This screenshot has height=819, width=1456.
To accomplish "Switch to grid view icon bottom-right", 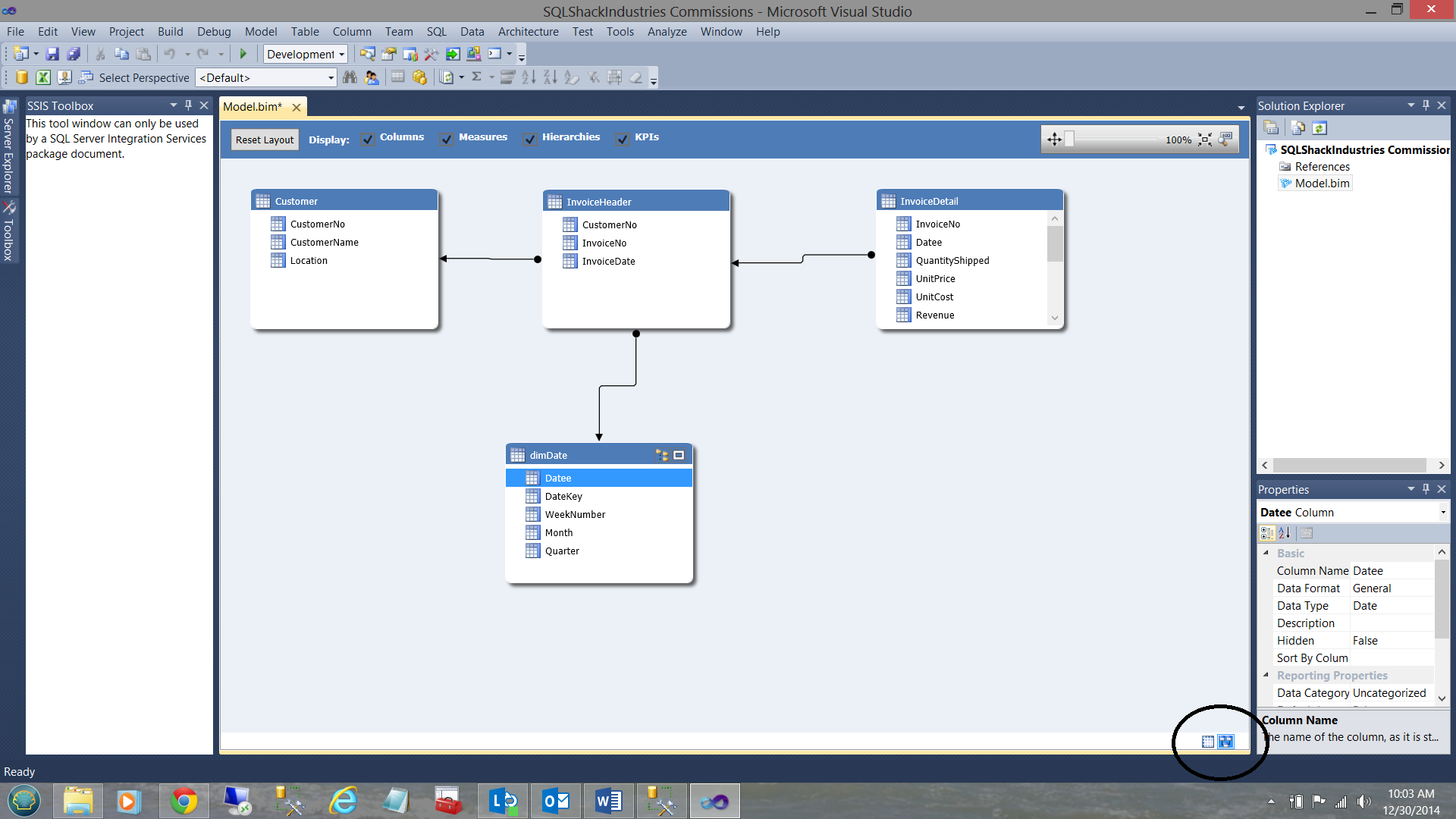I will pos(1208,742).
